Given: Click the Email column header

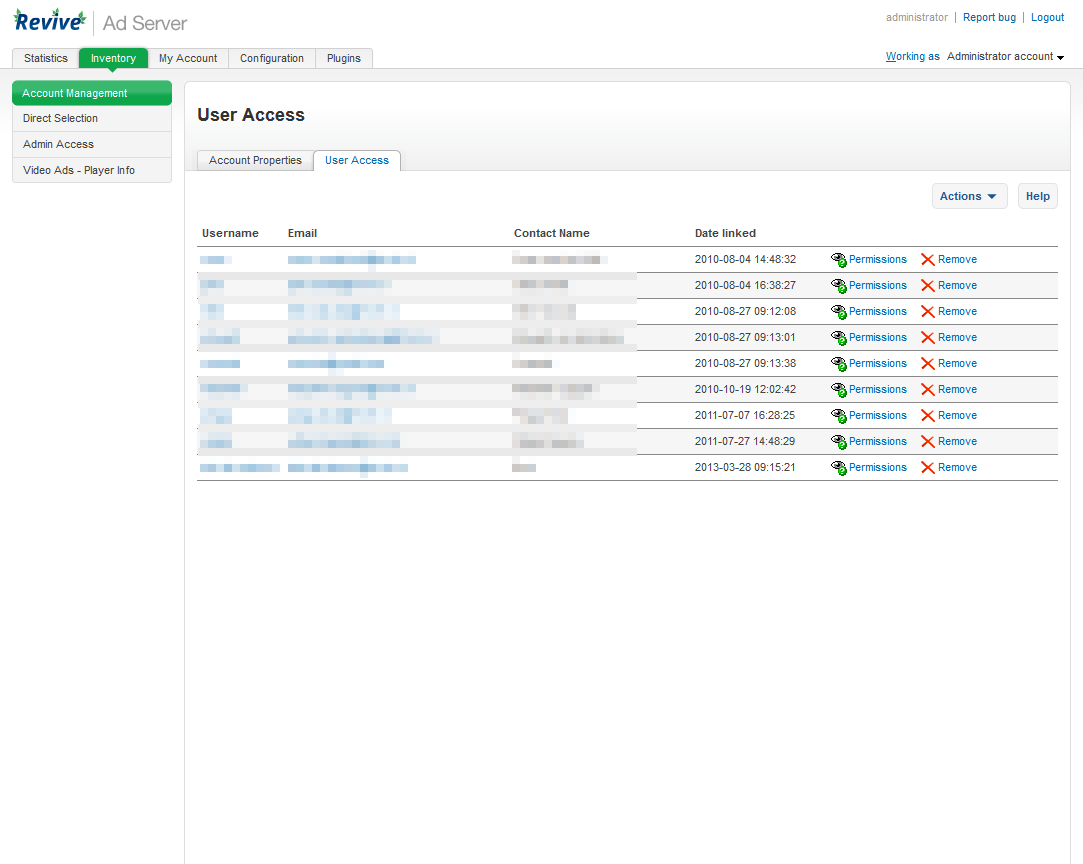Looking at the screenshot, I should [302, 233].
